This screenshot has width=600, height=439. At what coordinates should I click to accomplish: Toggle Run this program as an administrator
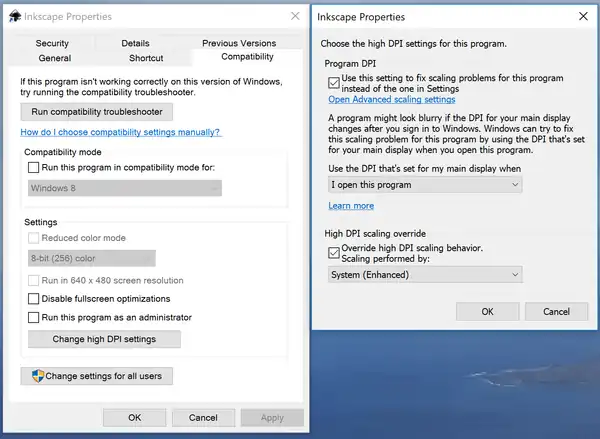34,318
